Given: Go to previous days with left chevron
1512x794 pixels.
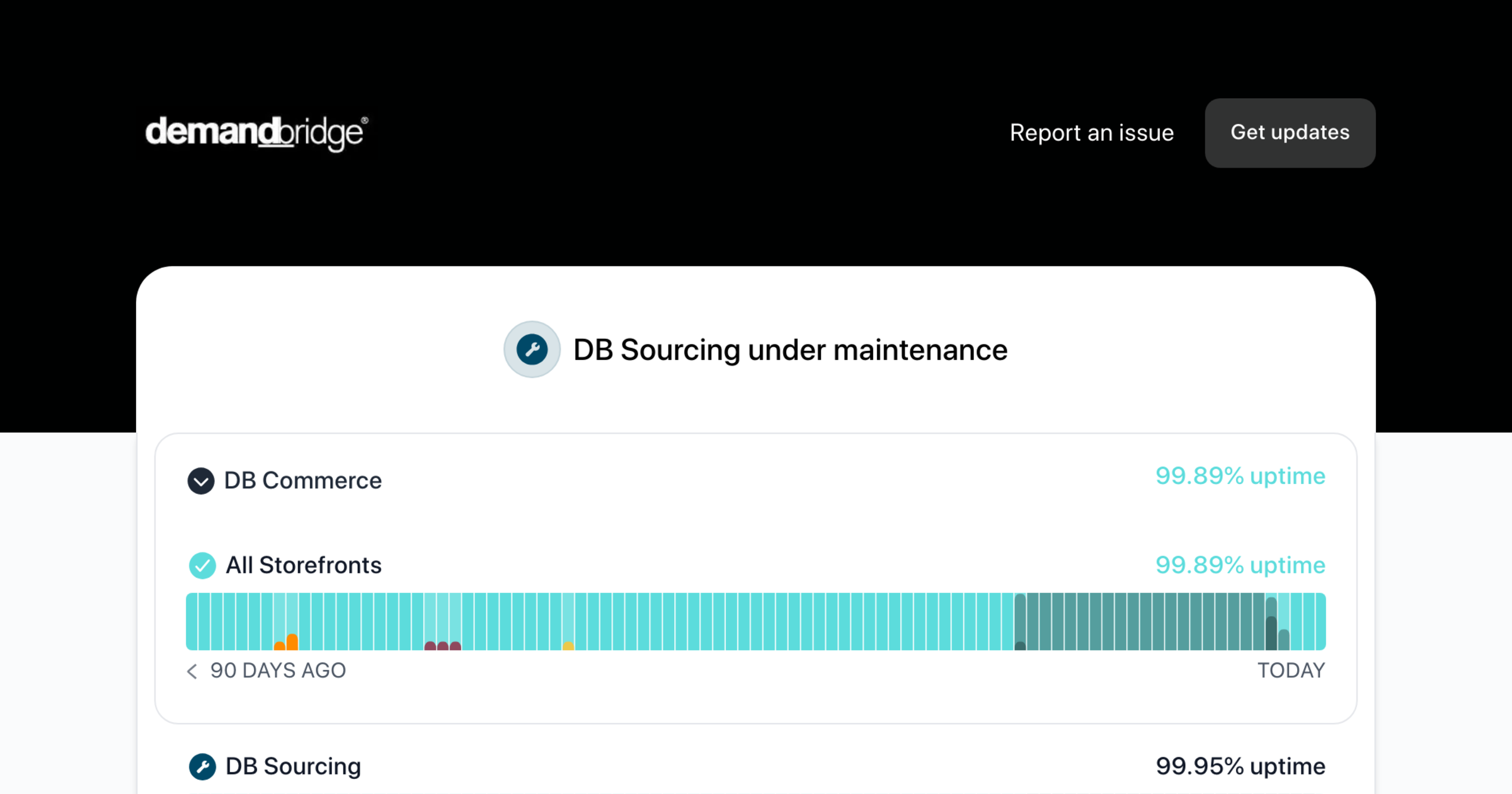Looking at the screenshot, I should 192,672.
